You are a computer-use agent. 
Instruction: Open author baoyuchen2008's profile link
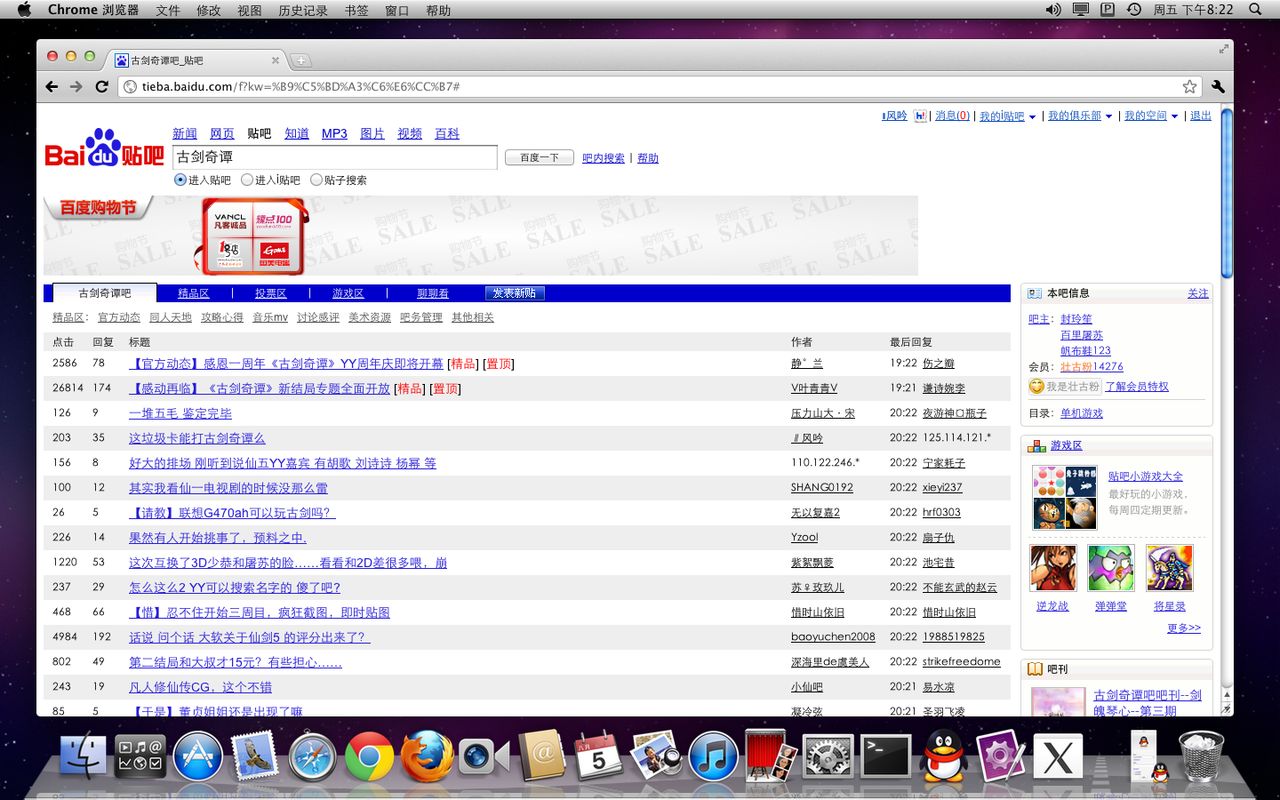[833, 637]
